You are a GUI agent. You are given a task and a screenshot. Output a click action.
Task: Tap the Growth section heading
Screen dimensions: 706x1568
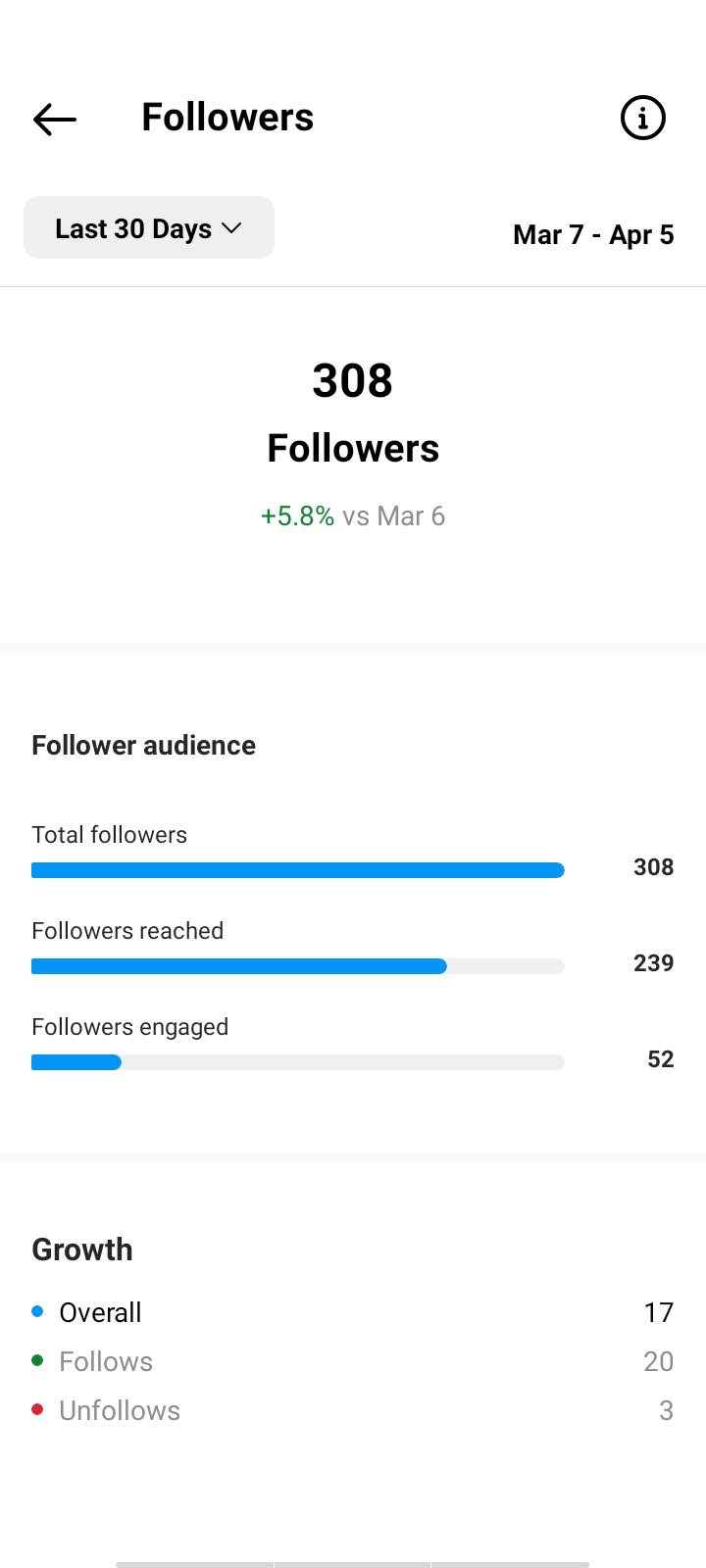coord(82,1249)
